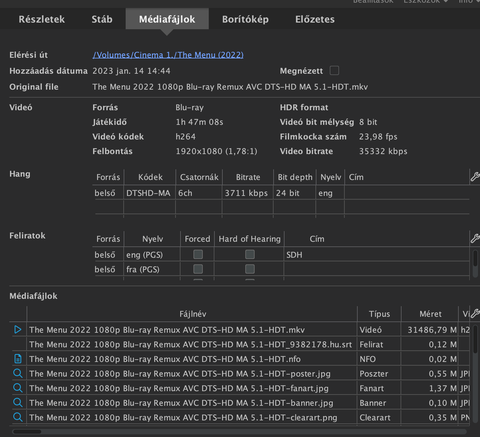Click the Original file name text
The image size is (480, 437).
pos(230,87)
